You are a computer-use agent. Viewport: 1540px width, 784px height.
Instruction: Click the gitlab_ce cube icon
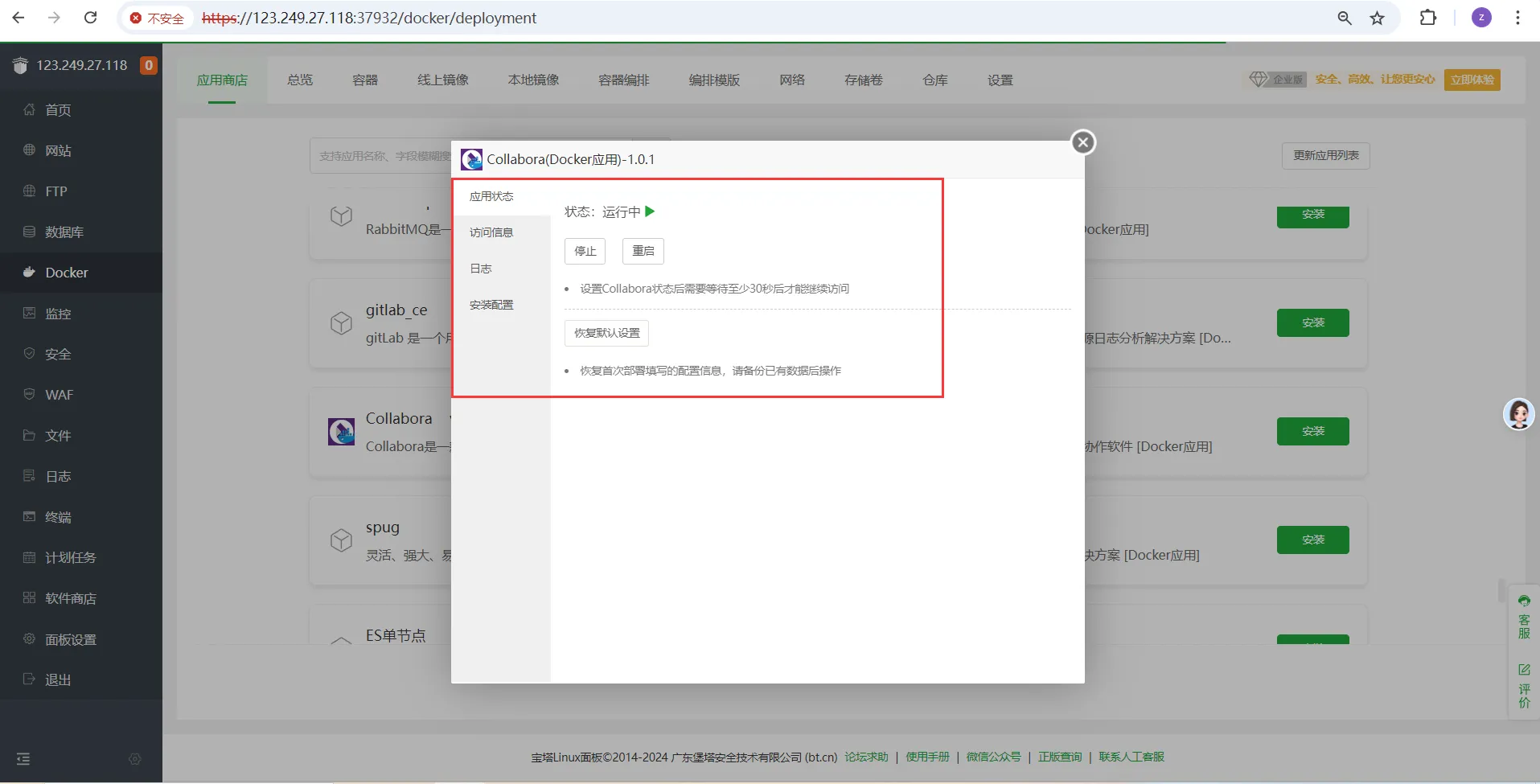coord(341,323)
